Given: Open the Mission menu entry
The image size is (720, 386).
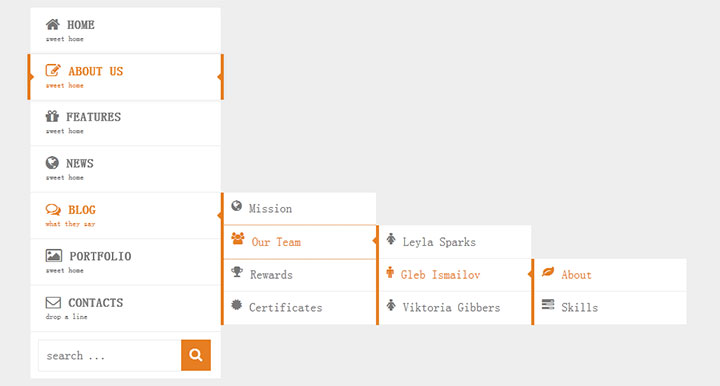Looking at the screenshot, I should pos(299,209).
